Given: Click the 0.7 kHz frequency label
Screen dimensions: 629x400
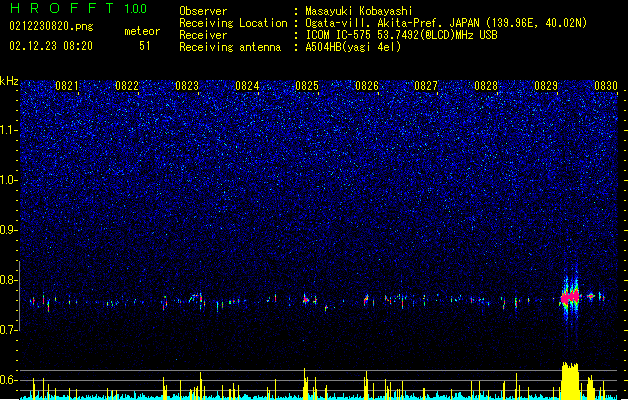Looking at the screenshot, I should click(9, 330).
